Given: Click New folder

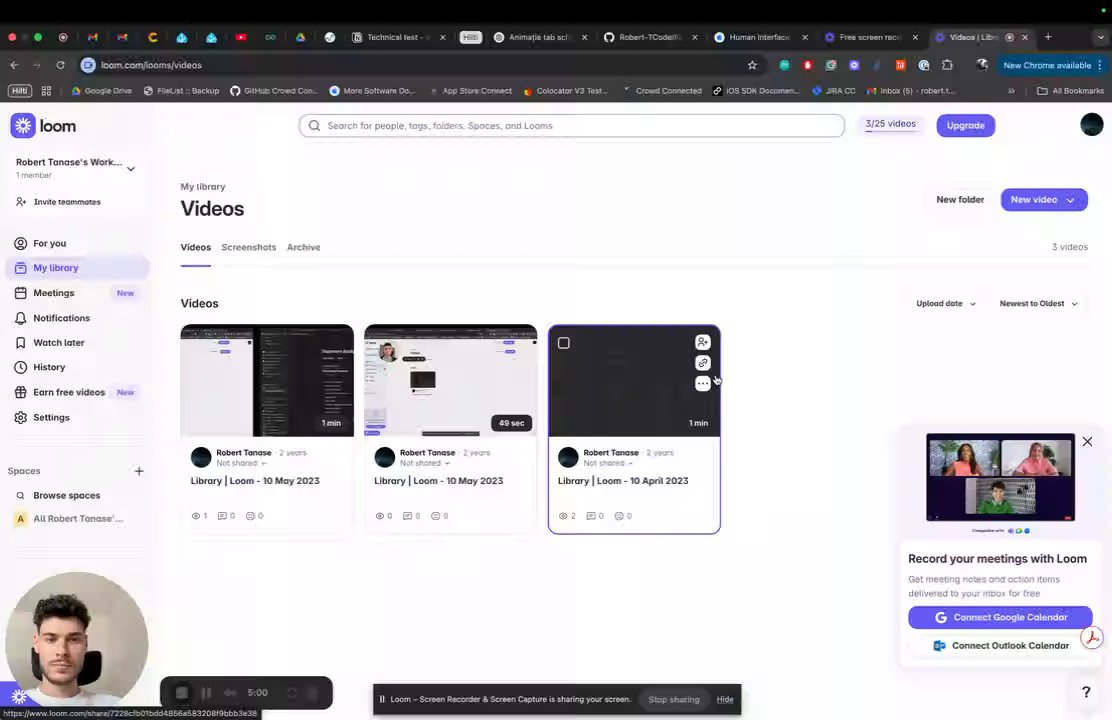Looking at the screenshot, I should (x=960, y=200).
